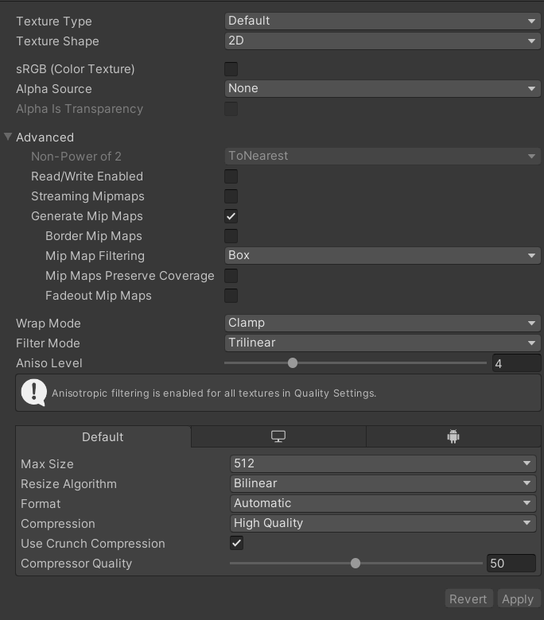Click the Apply button
The height and width of the screenshot is (620, 544).
click(x=518, y=599)
